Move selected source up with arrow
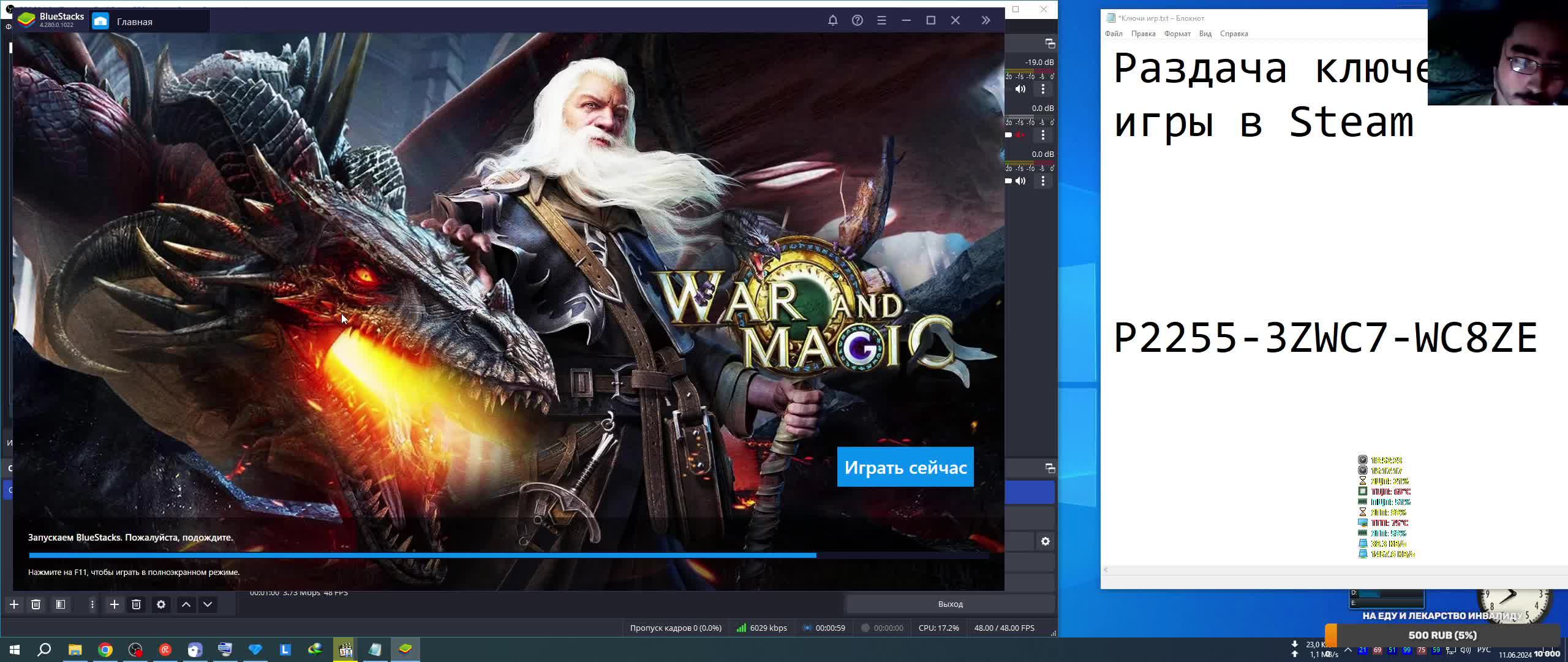The width and height of the screenshot is (1568, 662). pyautogui.click(x=186, y=604)
